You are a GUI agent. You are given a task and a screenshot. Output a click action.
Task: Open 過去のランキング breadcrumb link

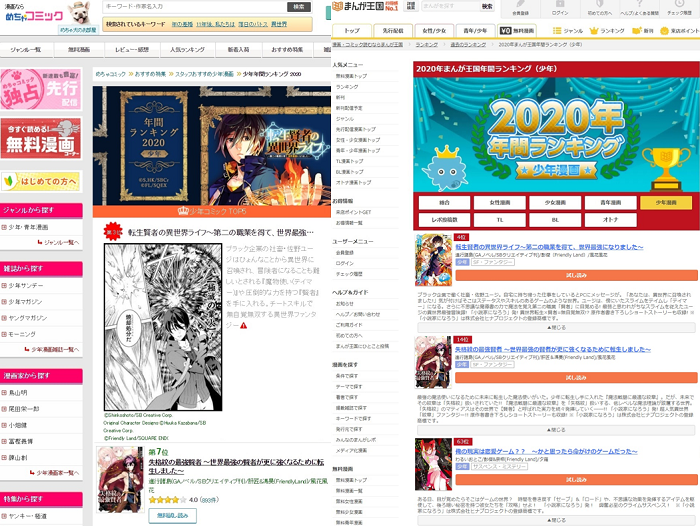click(x=468, y=45)
